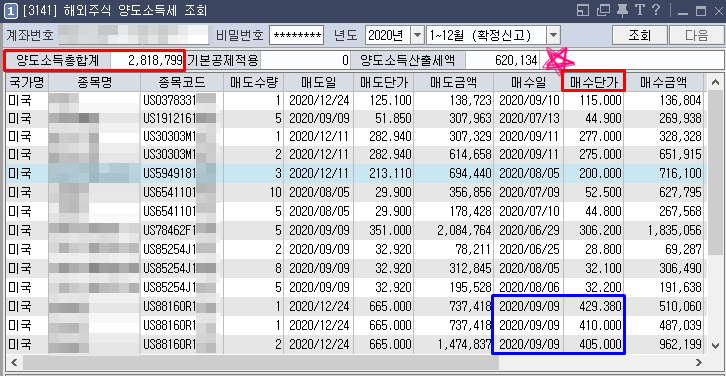The image size is (726, 376).
Task: Select sell quantity cell 10
Action: tap(253, 192)
